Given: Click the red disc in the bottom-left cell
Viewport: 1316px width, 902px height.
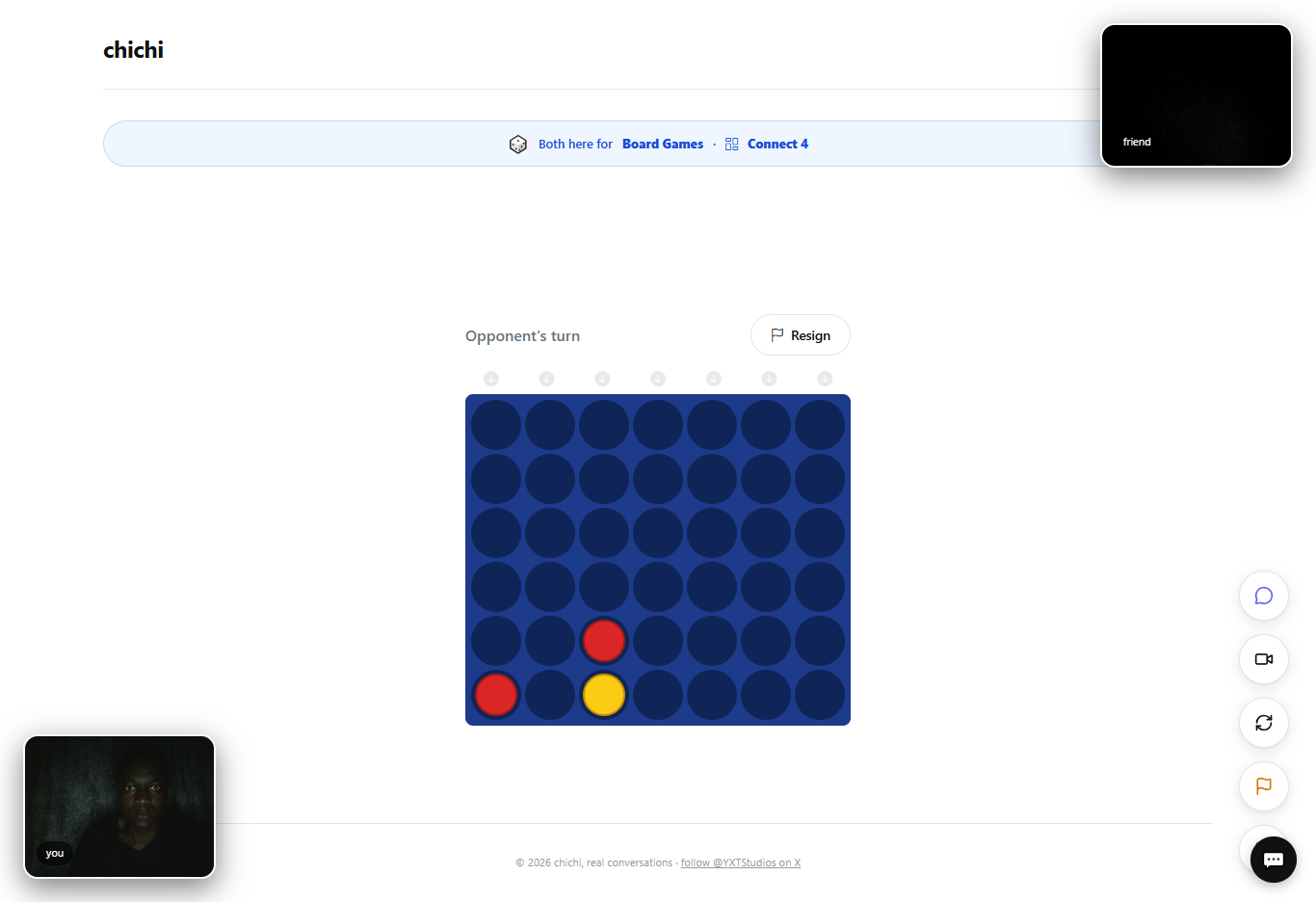Looking at the screenshot, I should (496, 695).
